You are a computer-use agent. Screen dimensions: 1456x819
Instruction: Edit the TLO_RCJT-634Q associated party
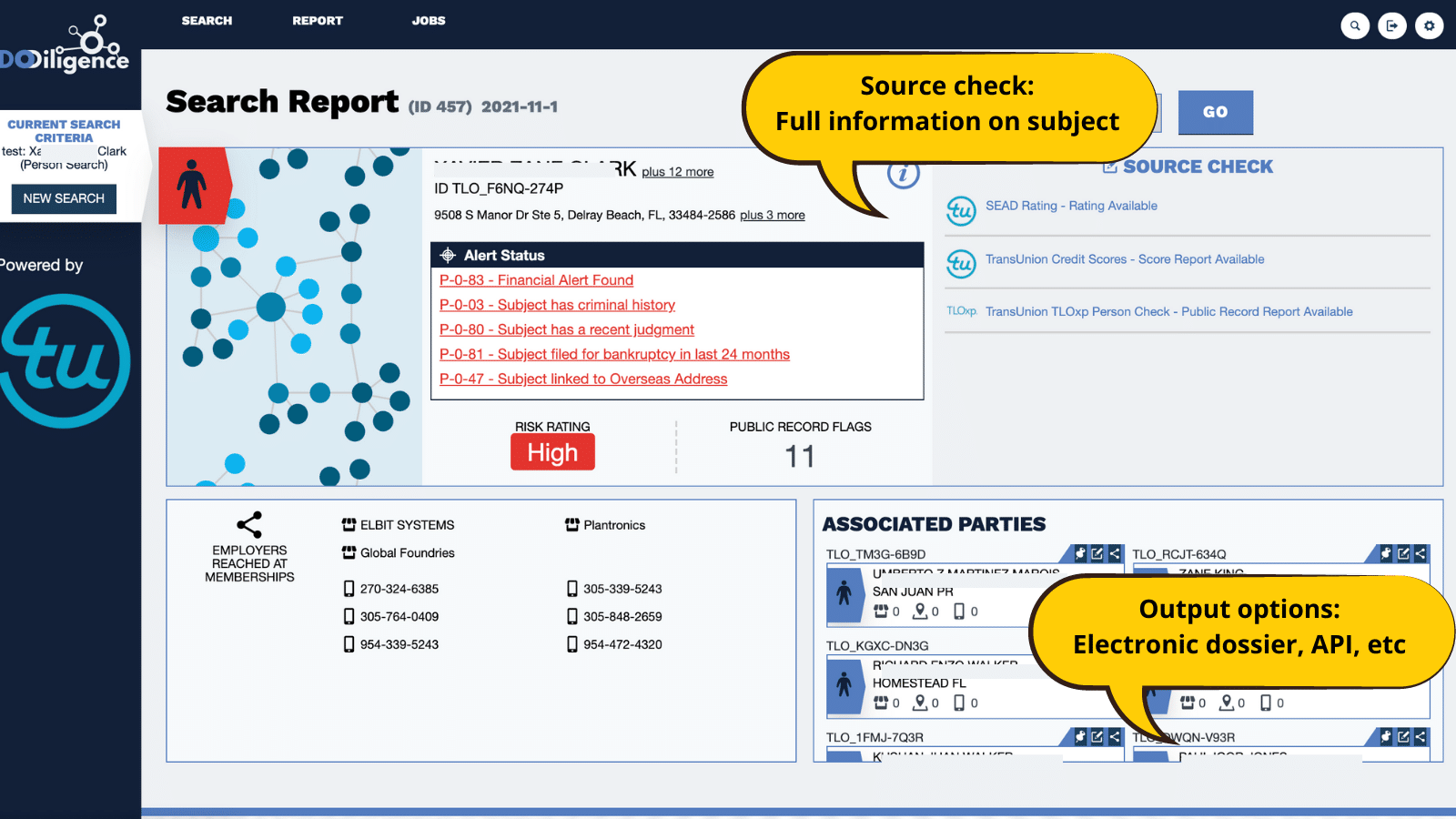pos(1403,553)
